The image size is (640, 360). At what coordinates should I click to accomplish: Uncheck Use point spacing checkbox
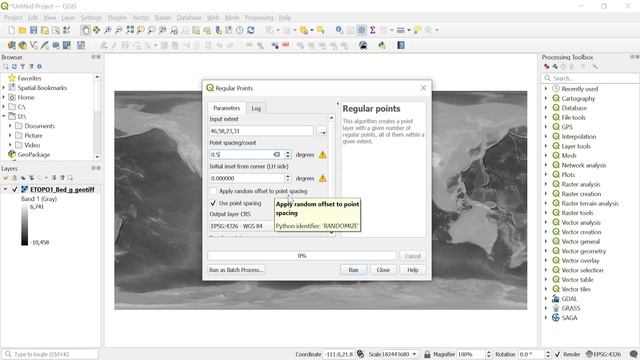pyautogui.click(x=213, y=203)
